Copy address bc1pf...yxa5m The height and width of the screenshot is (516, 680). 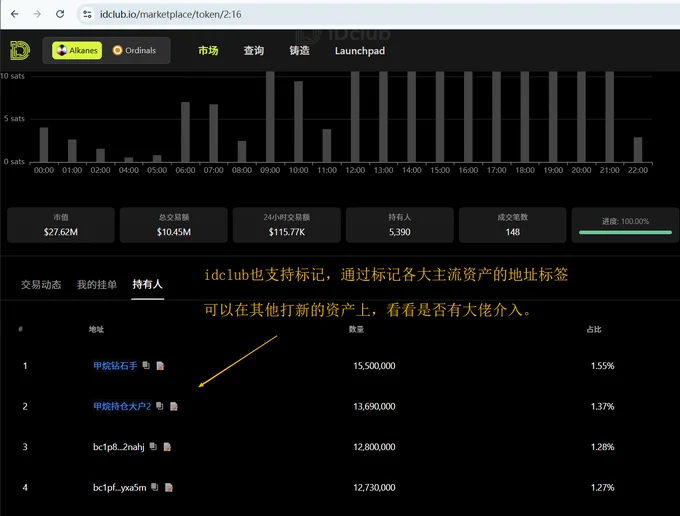pyautogui.click(x=155, y=487)
